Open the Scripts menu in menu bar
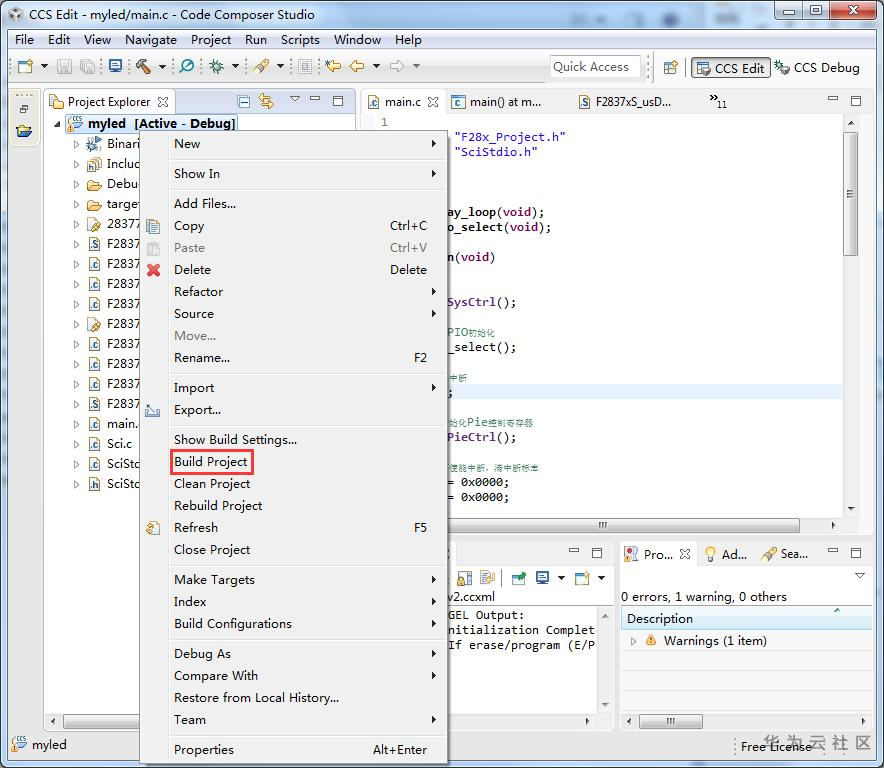The image size is (884, 768). click(300, 40)
